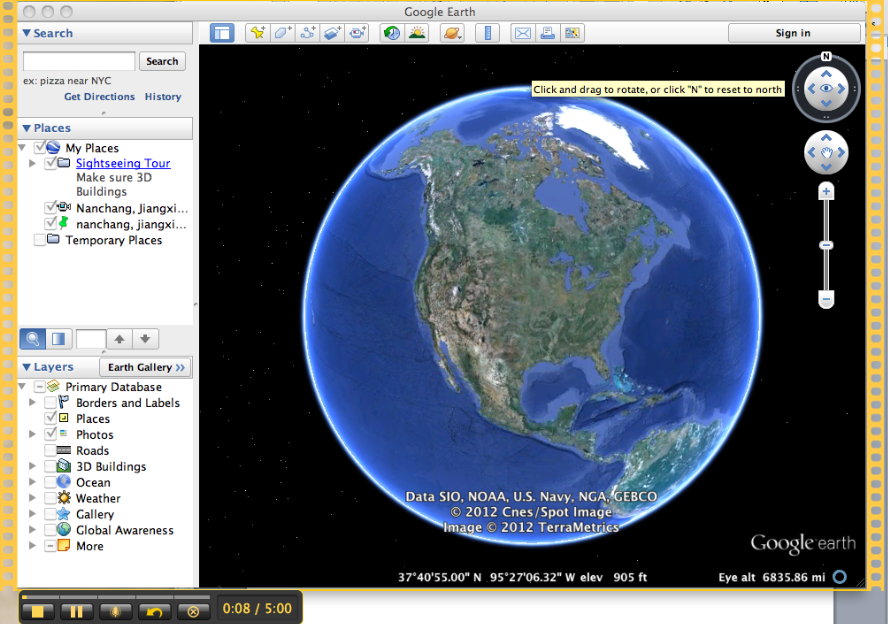Image resolution: width=888 pixels, height=624 pixels.
Task: Collapse the Places panel
Action: coord(27,128)
